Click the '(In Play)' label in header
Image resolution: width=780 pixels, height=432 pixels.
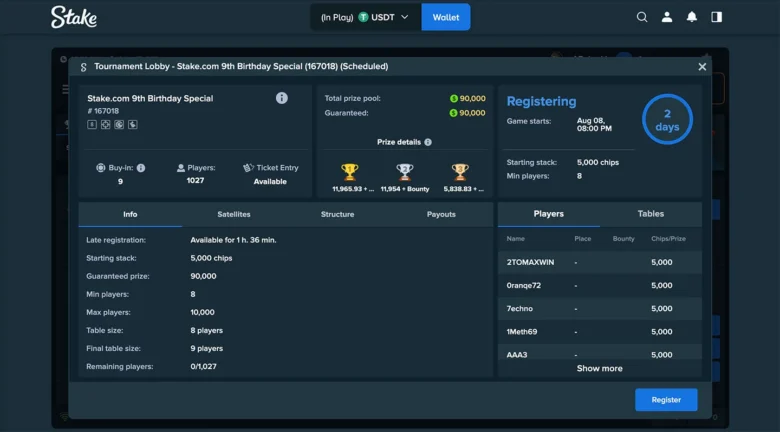click(x=337, y=17)
